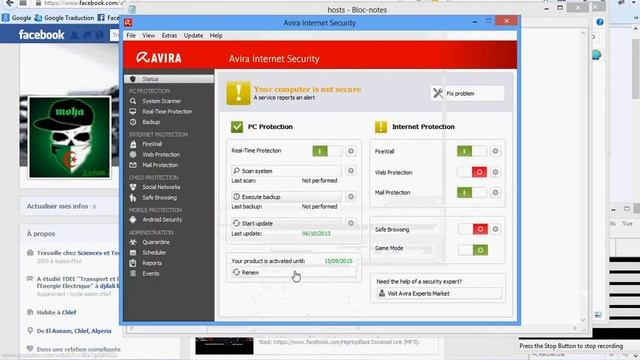Click Actualiser mes infos on Facebook
This screenshot has width=640, height=360.
[x=58, y=206]
